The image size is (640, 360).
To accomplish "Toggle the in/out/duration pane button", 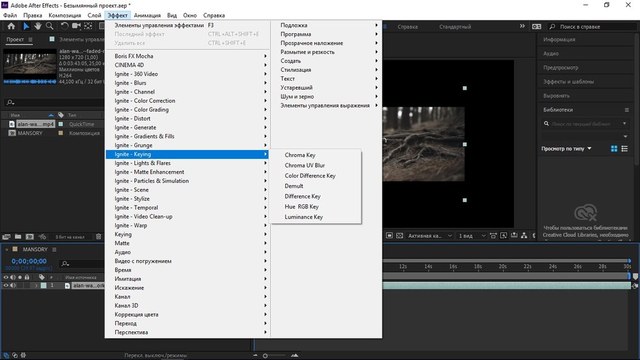I will (x=23, y=355).
